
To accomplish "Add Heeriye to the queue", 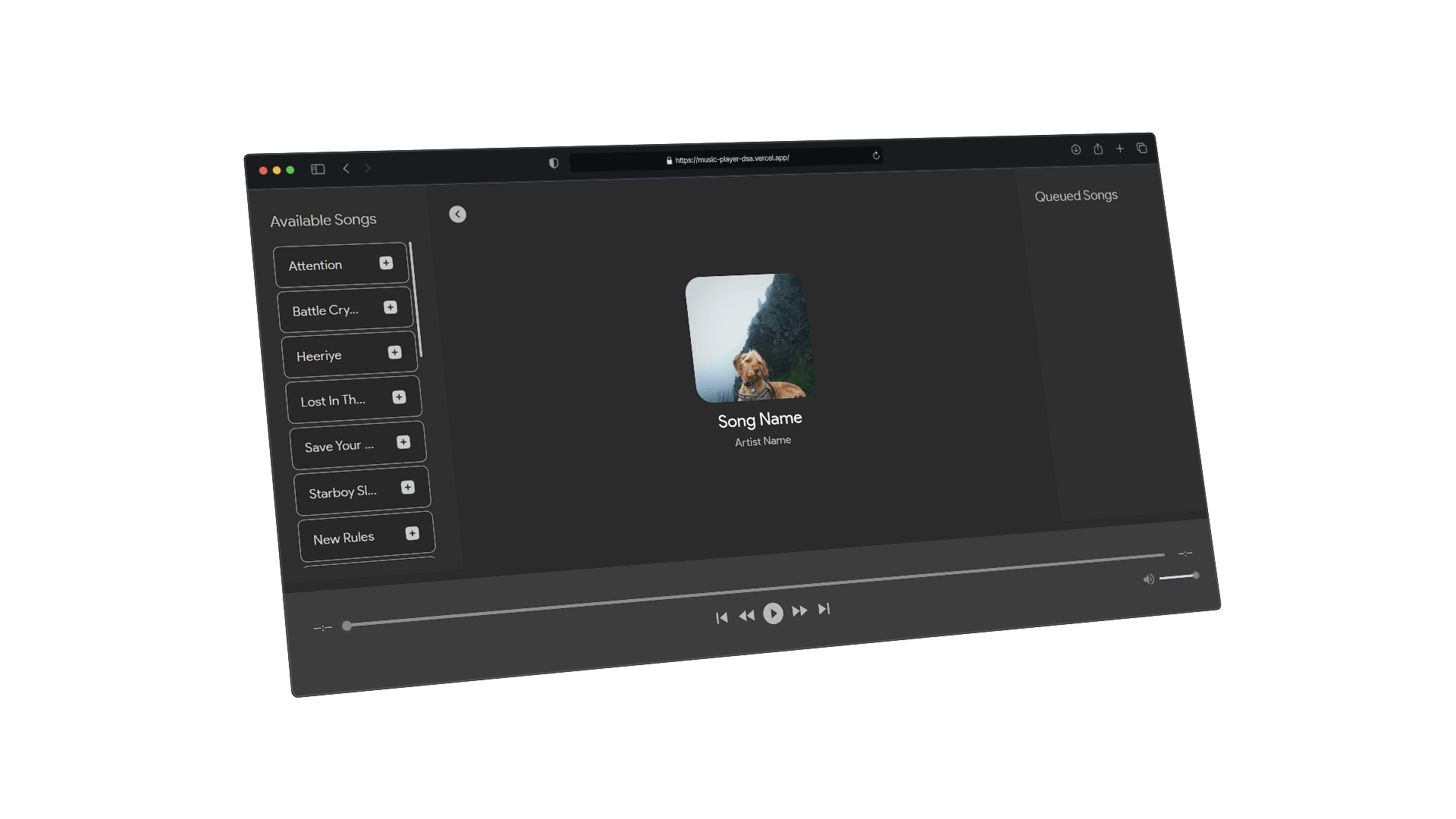I will click(394, 352).
